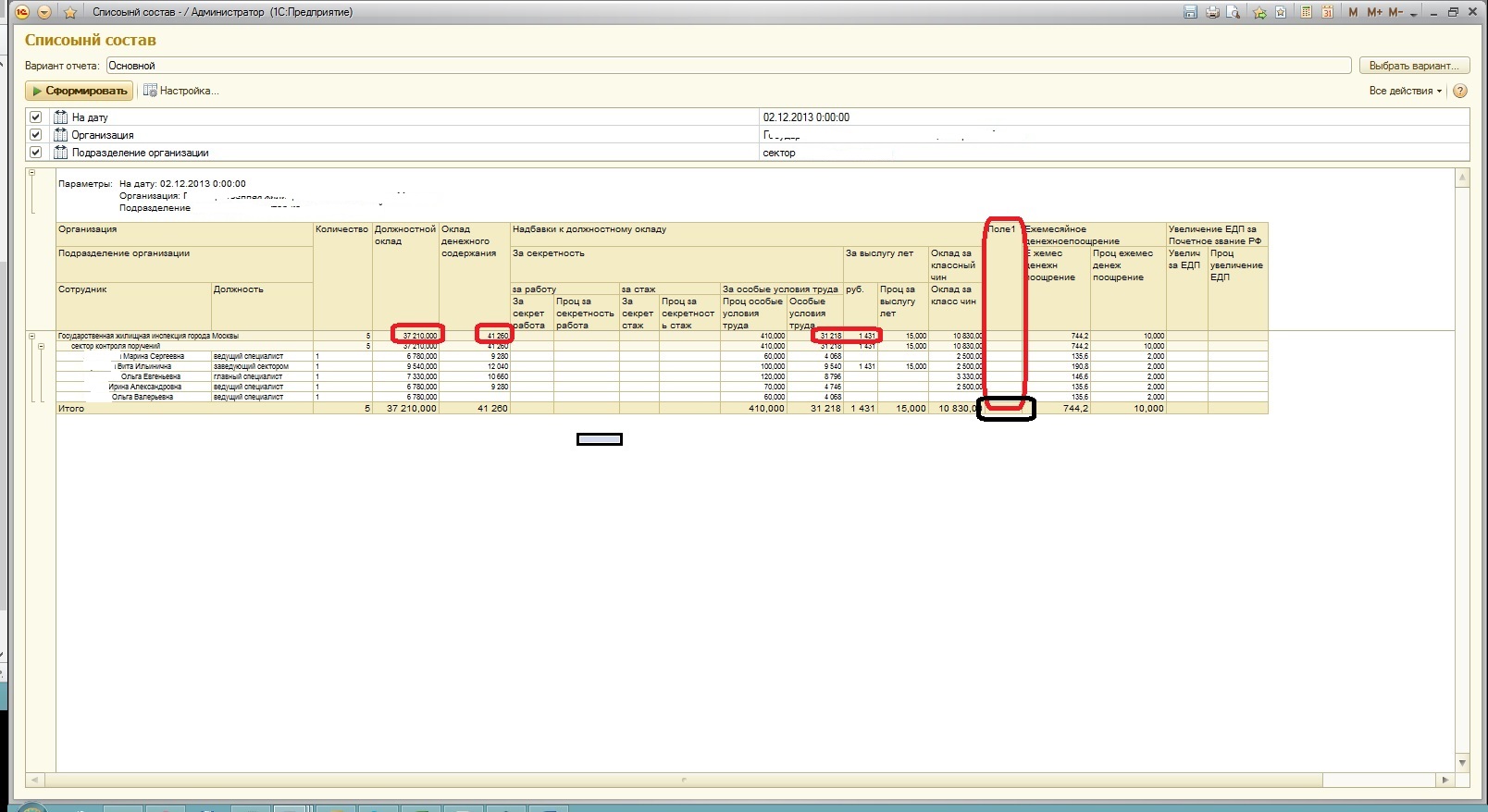Image resolution: width=1488 pixels, height=812 pixels.
Task: Click the M+ memory add icon
Action: [1374, 12]
